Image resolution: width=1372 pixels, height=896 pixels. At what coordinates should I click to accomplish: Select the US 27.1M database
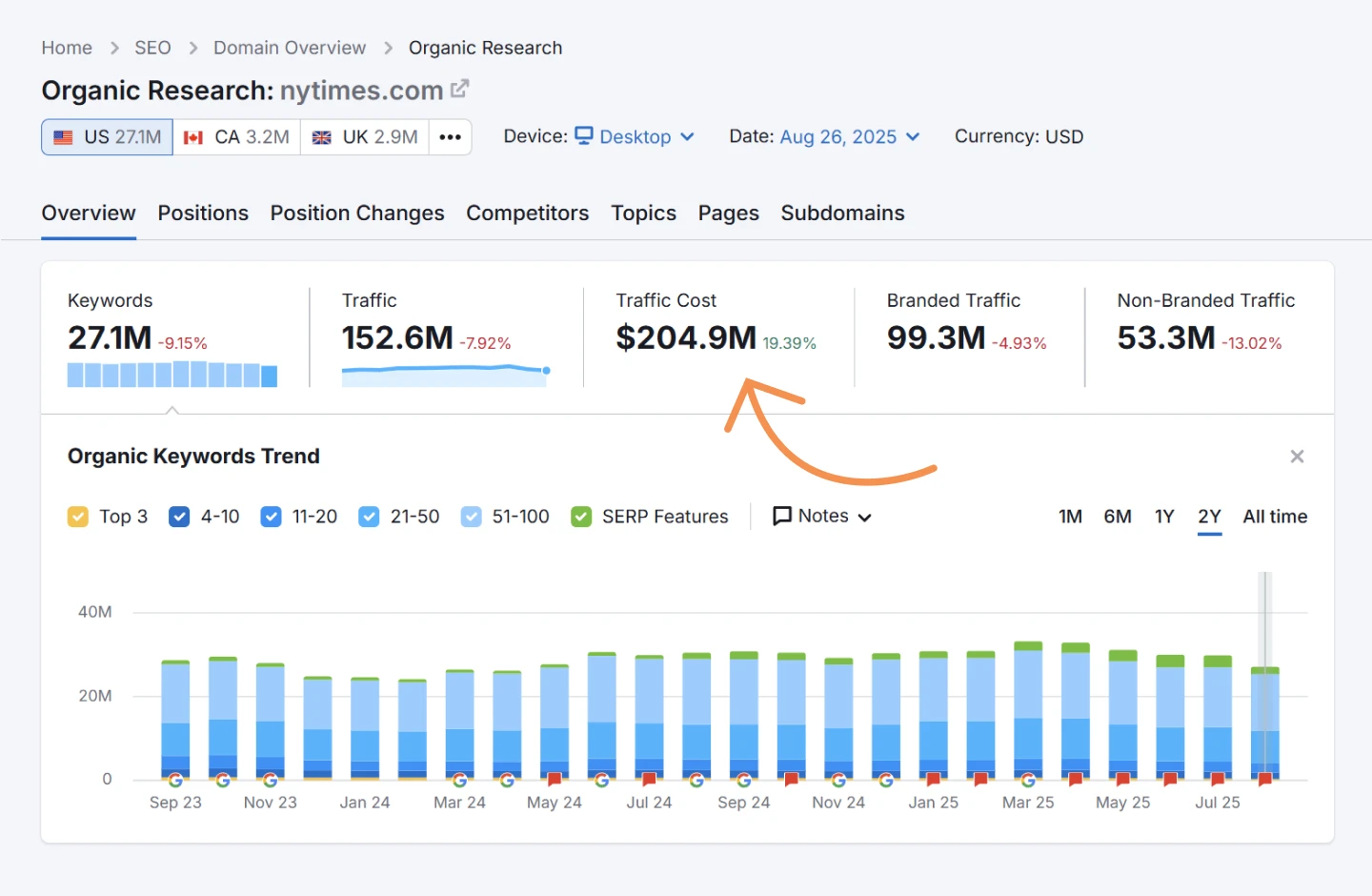107,137
